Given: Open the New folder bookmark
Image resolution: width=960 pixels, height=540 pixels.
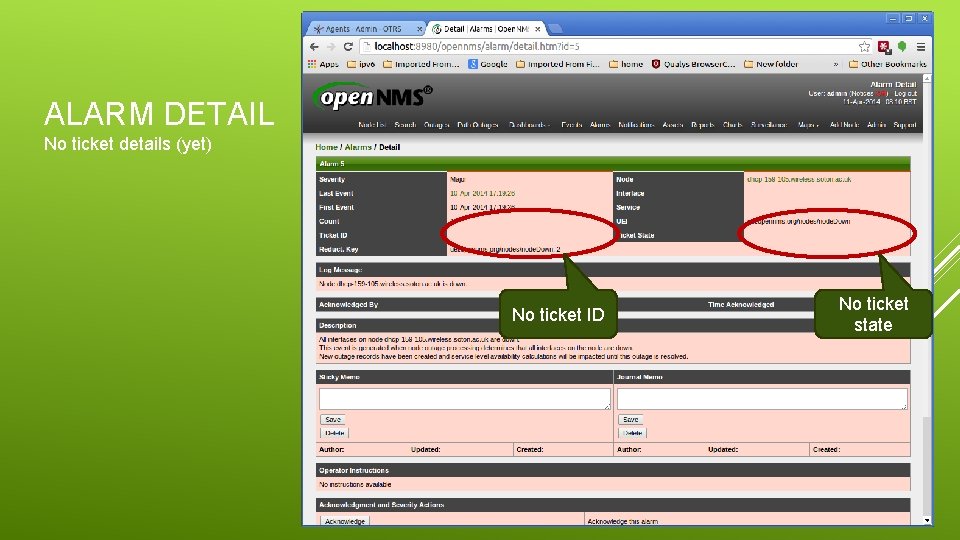Looking at the screenshot, I should pyautogui.click(x=771, y=64).
